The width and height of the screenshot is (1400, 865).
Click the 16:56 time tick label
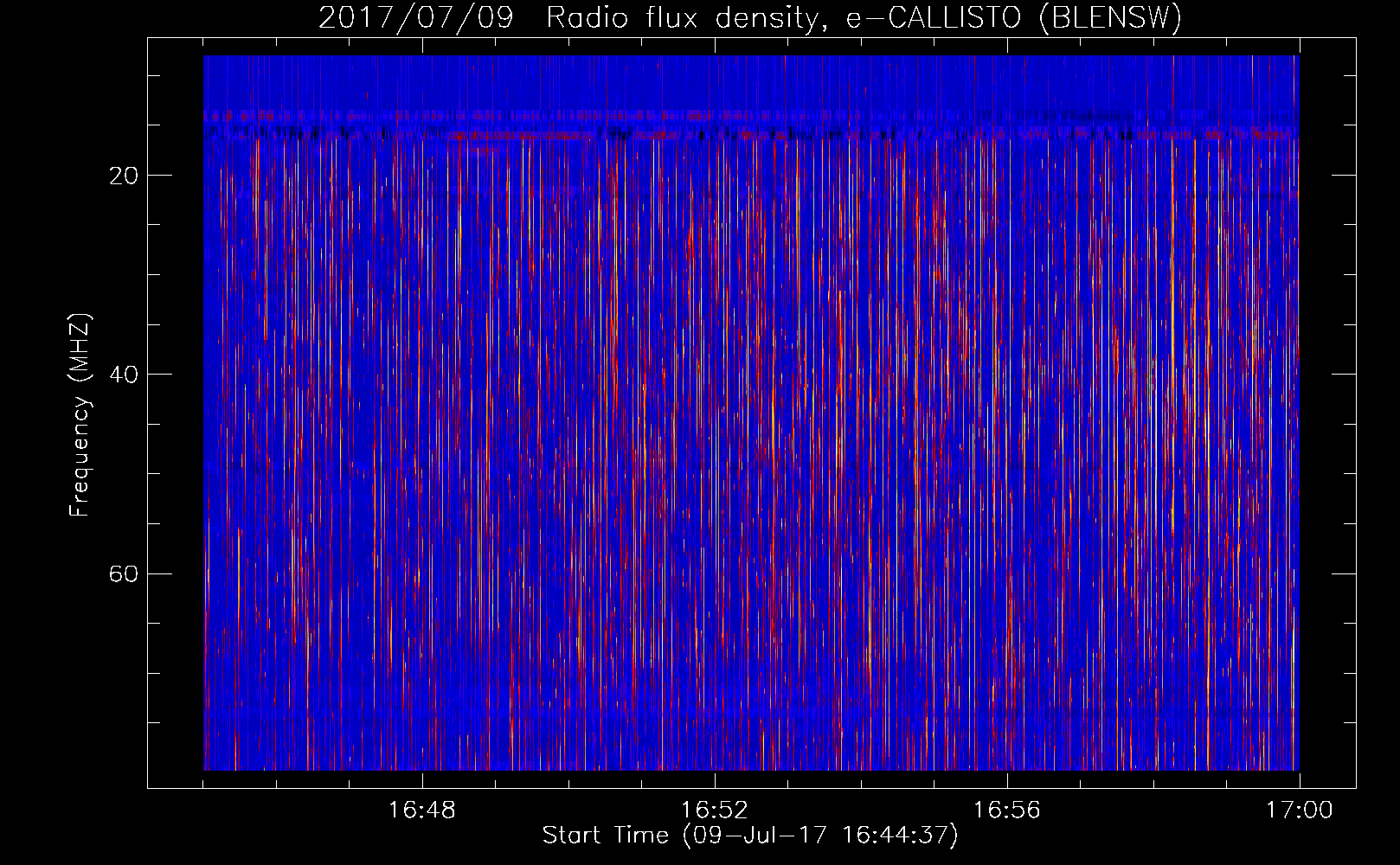pos(1006,811)
